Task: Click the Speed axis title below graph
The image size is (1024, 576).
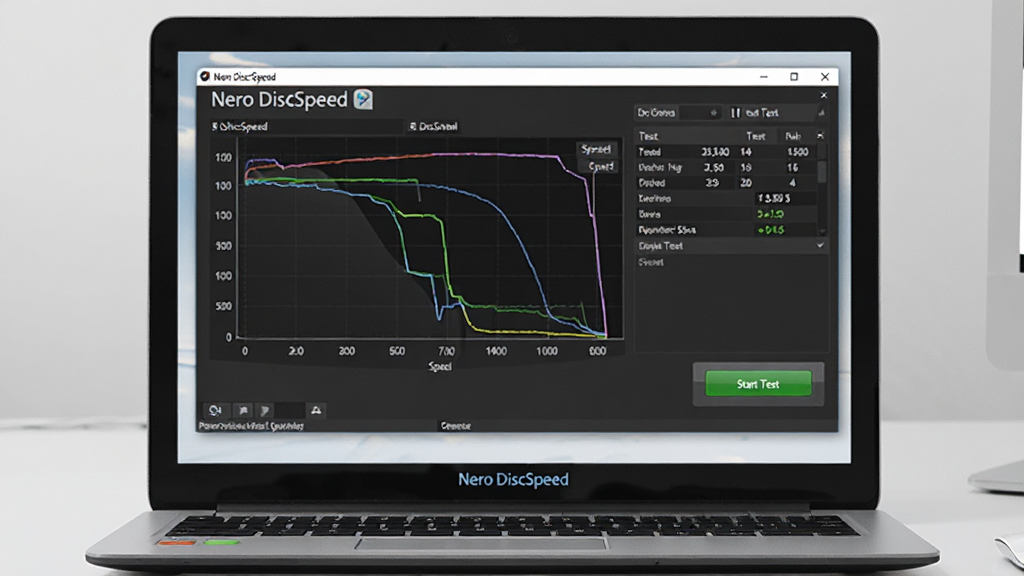Action: [440, 366]
